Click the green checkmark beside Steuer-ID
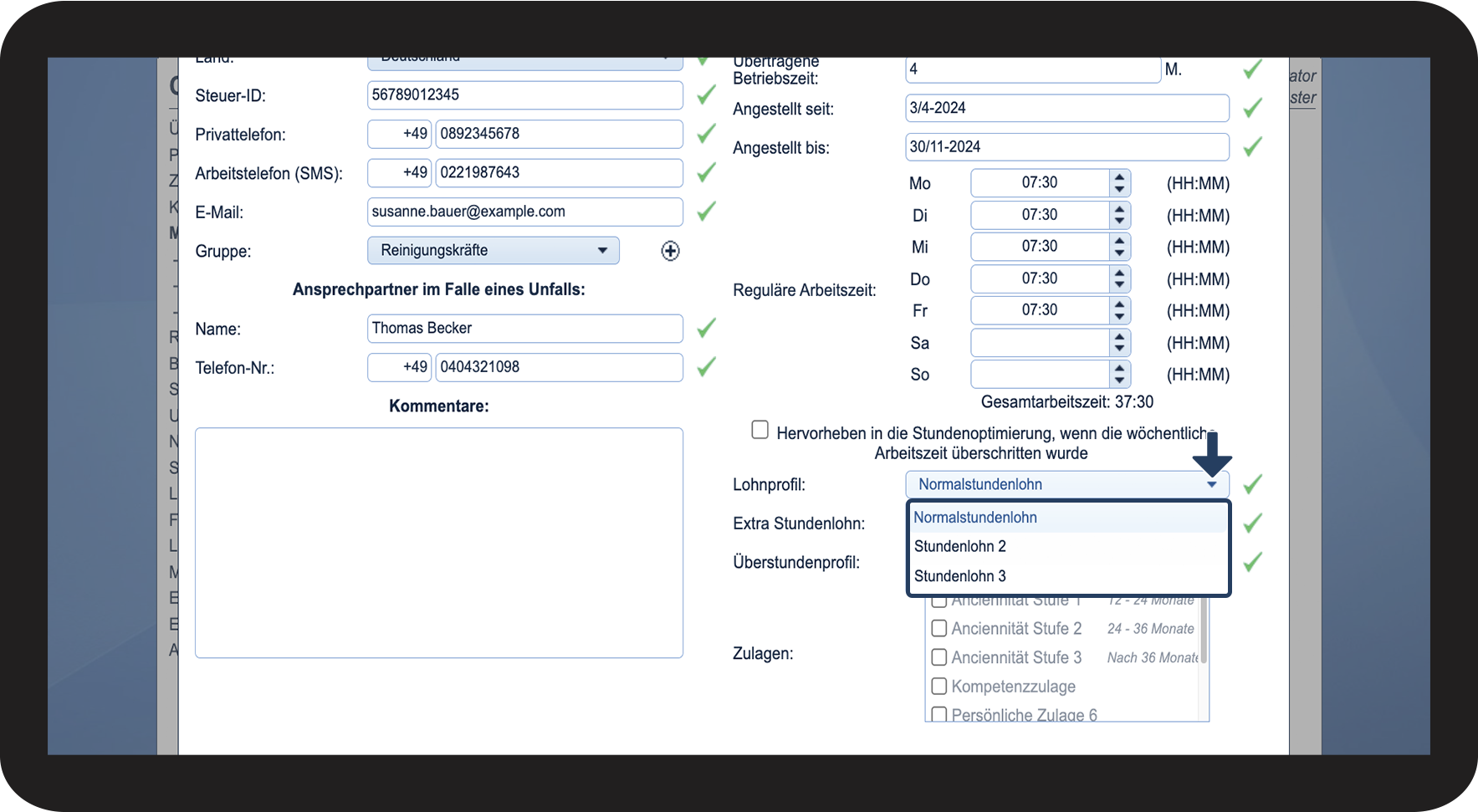 [x=707, y=94]
